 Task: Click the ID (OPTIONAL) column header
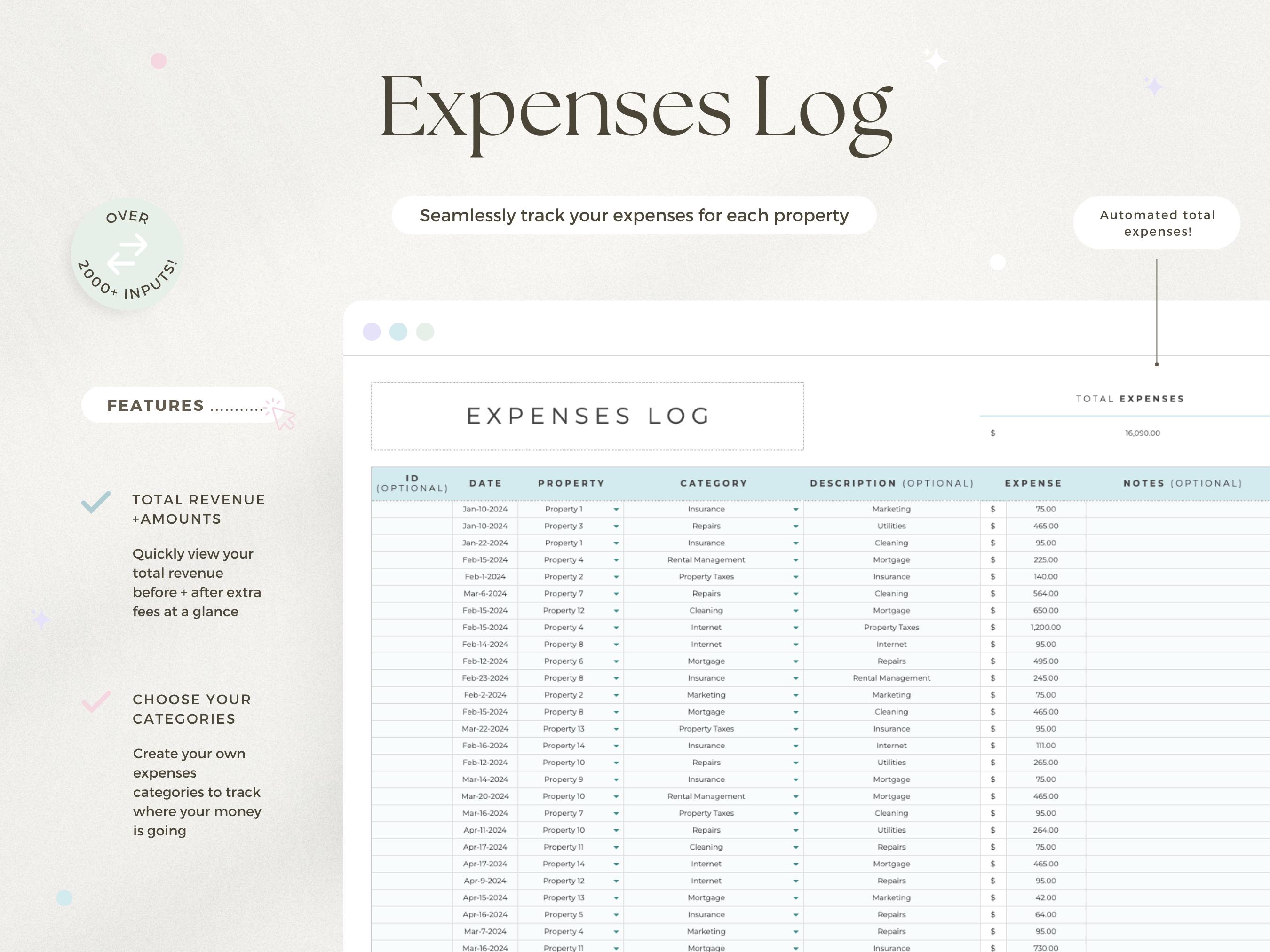(412, 483)
